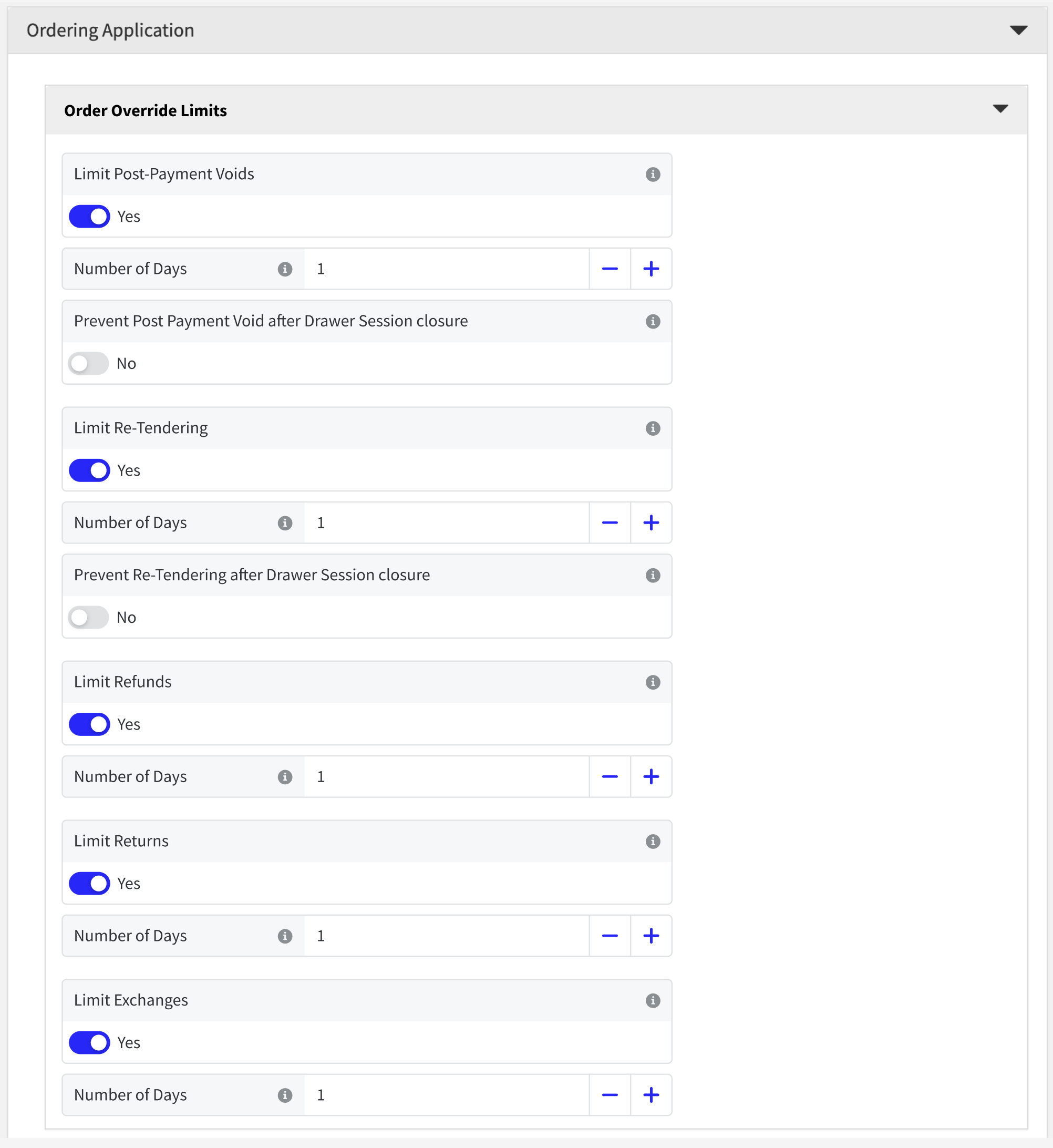Click info icon for Limit Exchanges

pyautogui.click(x=653, y=1000)
